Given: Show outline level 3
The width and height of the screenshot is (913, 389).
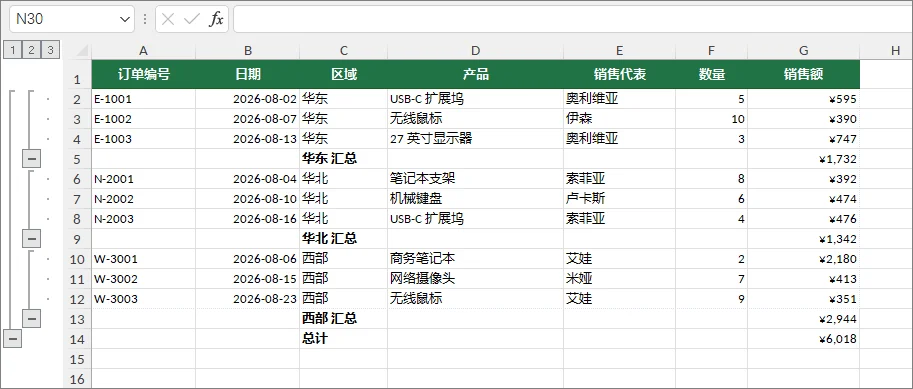Looking at the screenshot, I should pos(50,50).
